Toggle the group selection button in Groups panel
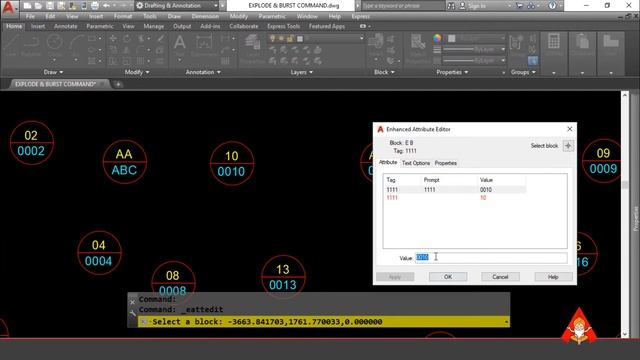 tap(533, 61)
